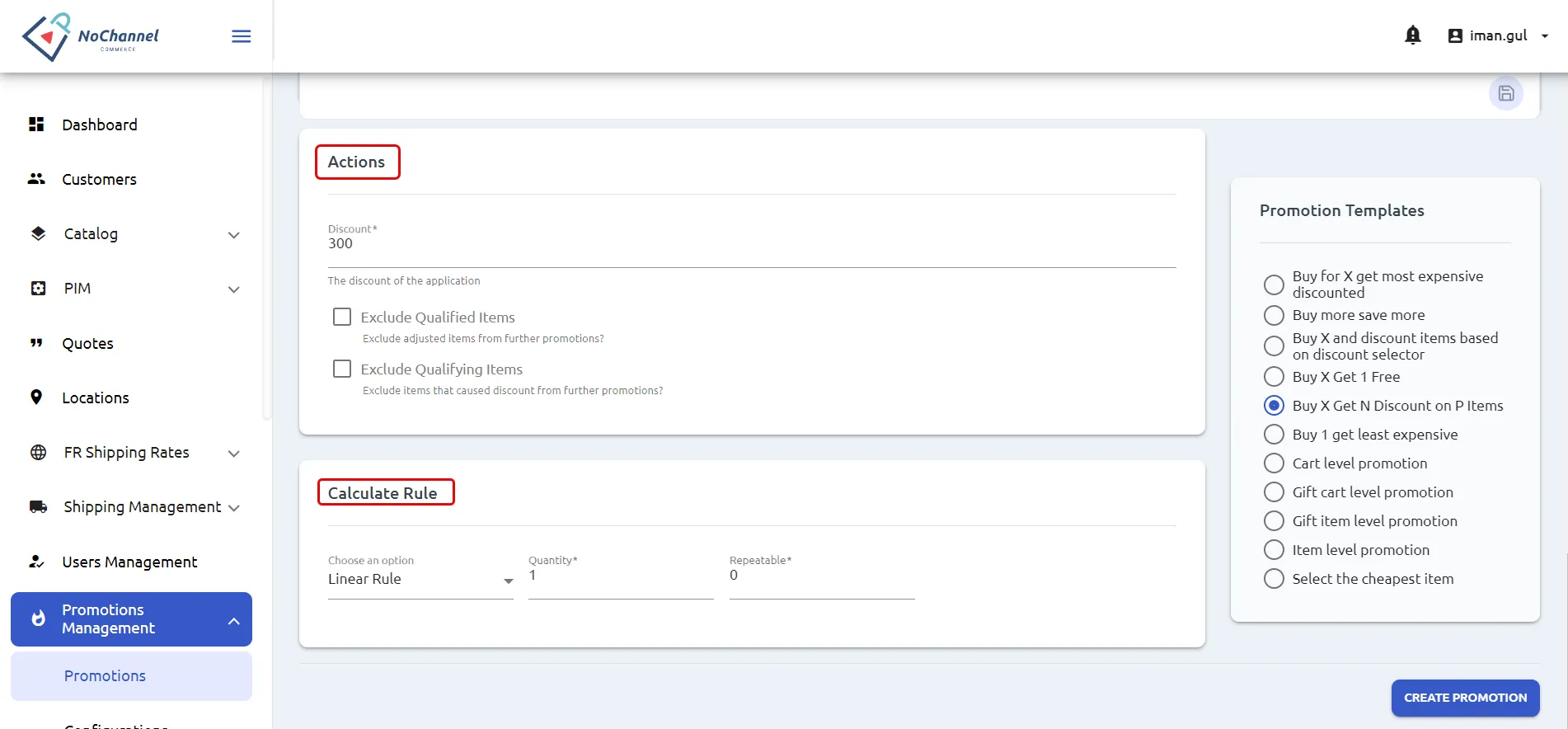Image resolution: width=1568 pixels, height=729 pixels.
Task: Select Buy X Get 1 Free template
Action: point(1274,377)
